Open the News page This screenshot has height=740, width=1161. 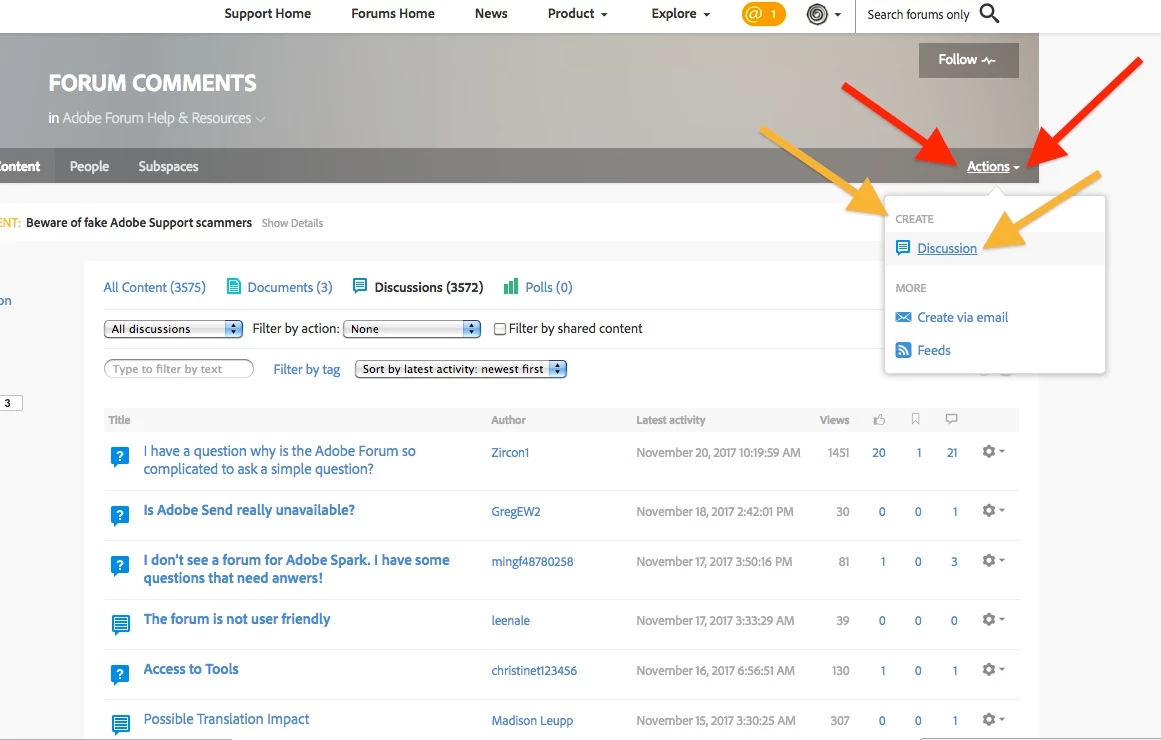[x=491, y=13]
